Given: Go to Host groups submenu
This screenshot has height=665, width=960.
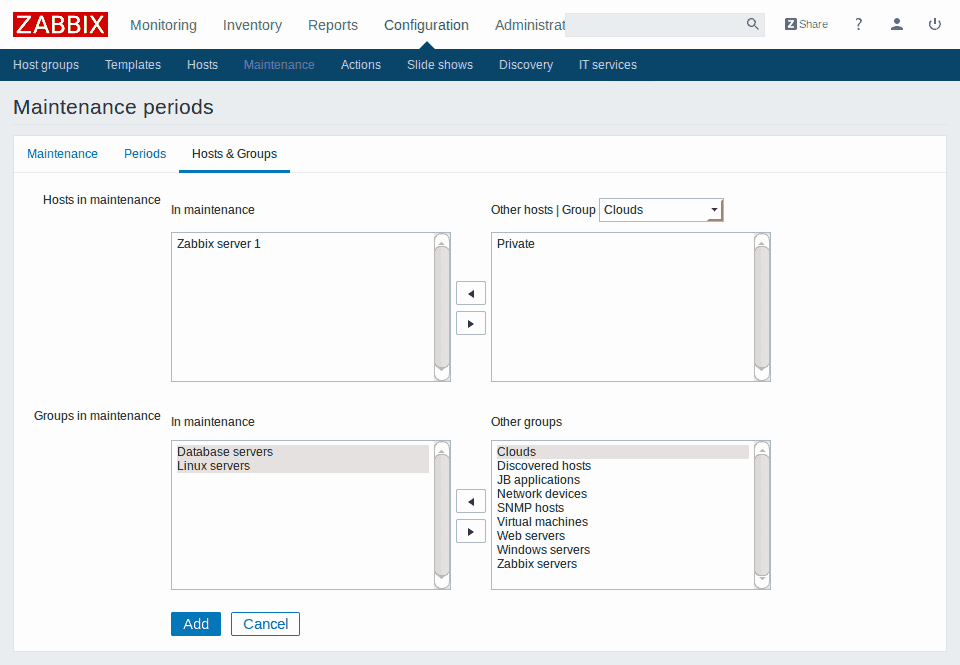Looking at the screenshot, I should pyautogui.click(x=46, y=65).
